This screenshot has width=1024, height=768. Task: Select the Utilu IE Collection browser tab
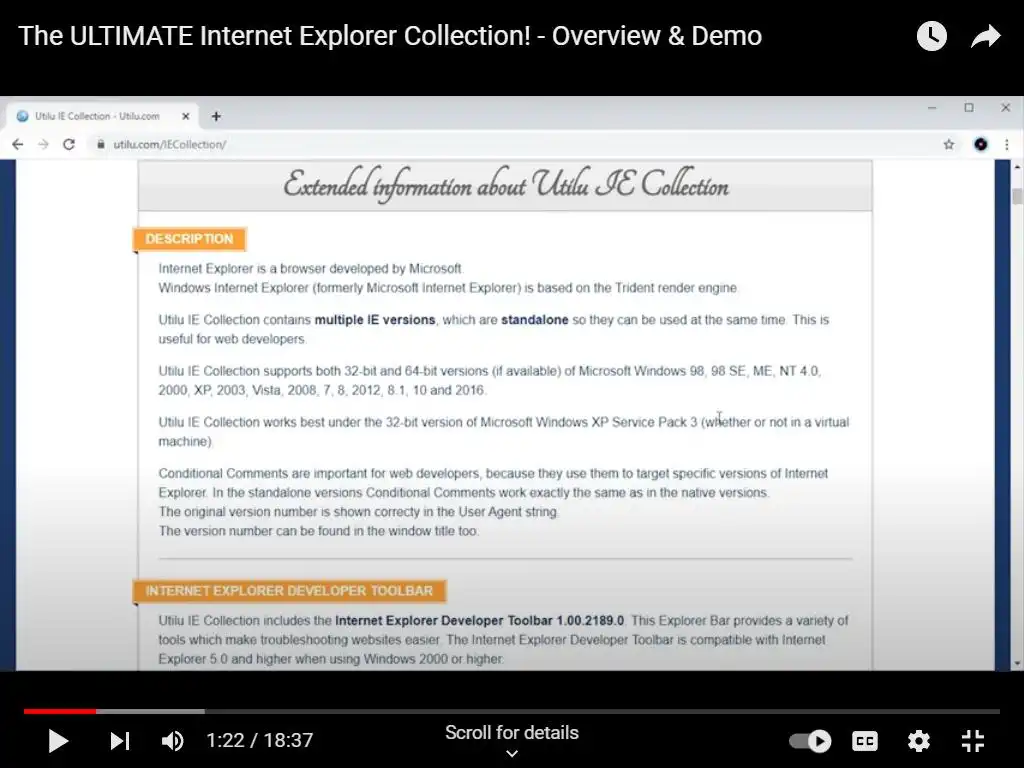click(102, 116)
